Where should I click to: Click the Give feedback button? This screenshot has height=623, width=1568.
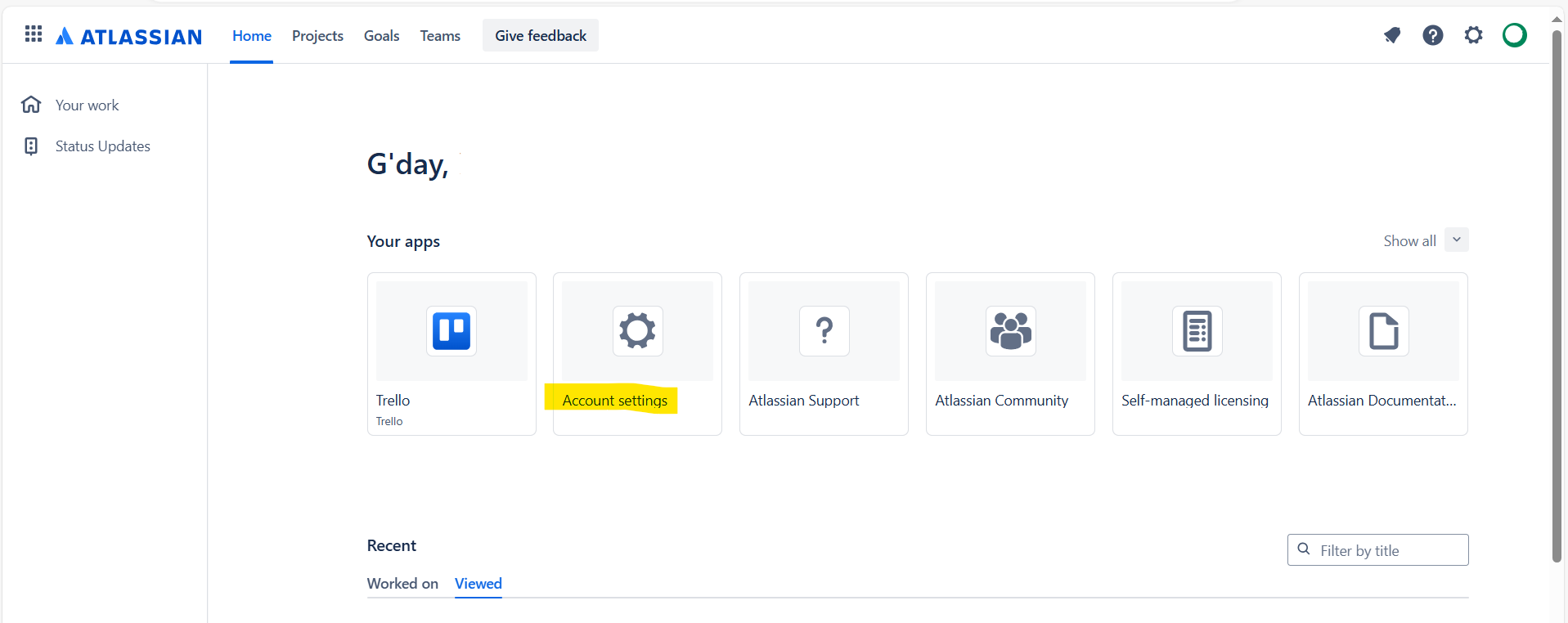pyautogui.click(x=541, y=35)
